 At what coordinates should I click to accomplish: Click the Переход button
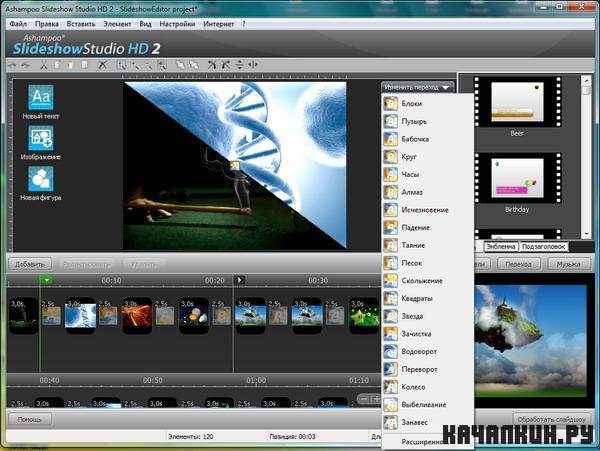pyautogui.click(x=518, y=264)
